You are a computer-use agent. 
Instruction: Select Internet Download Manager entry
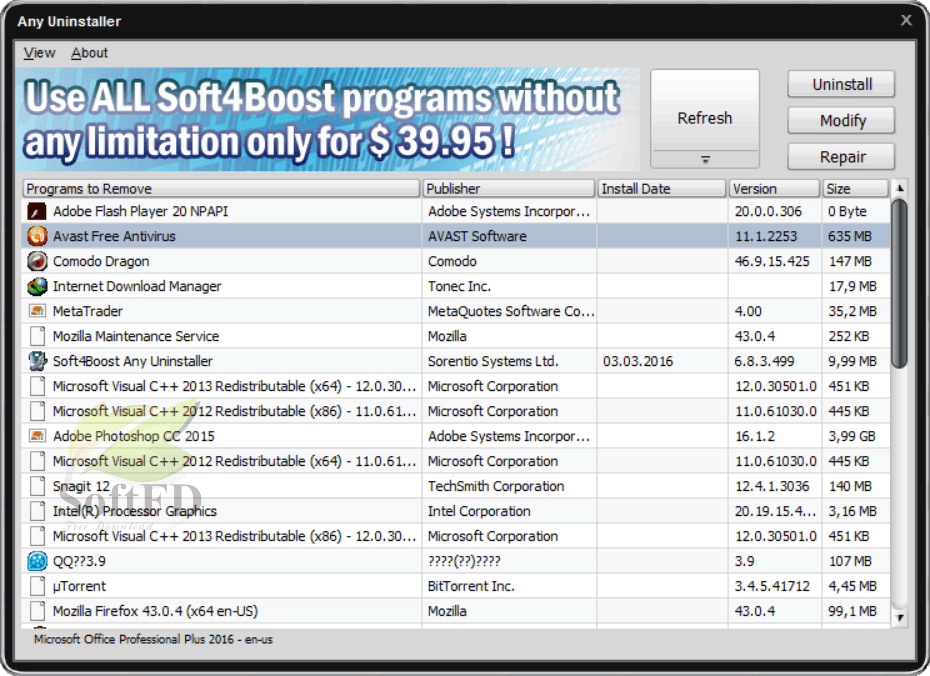(456, 286)
